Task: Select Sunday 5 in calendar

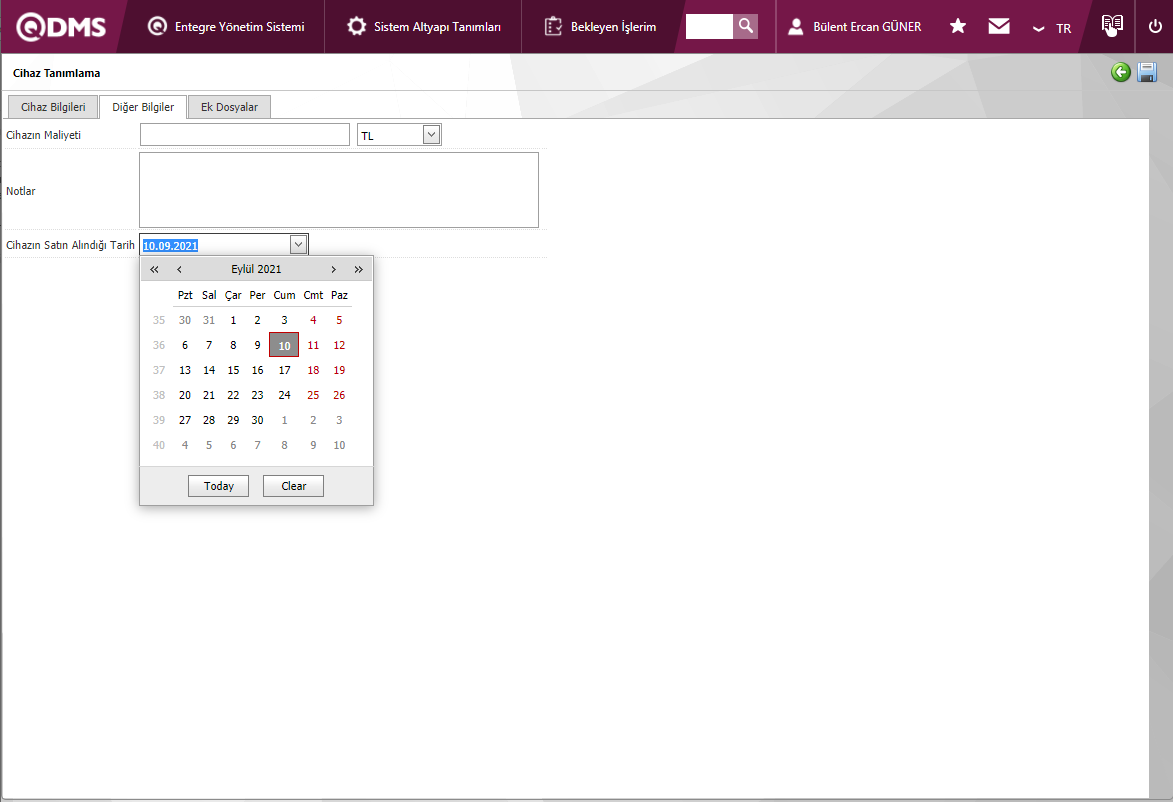Action: click(339, 320)
